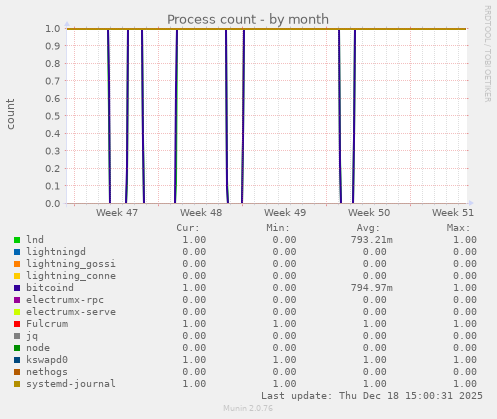Screen dimensions: 497x419
Task: Click the kswapd0 Min value 1.00
Action: pos(284,360)
